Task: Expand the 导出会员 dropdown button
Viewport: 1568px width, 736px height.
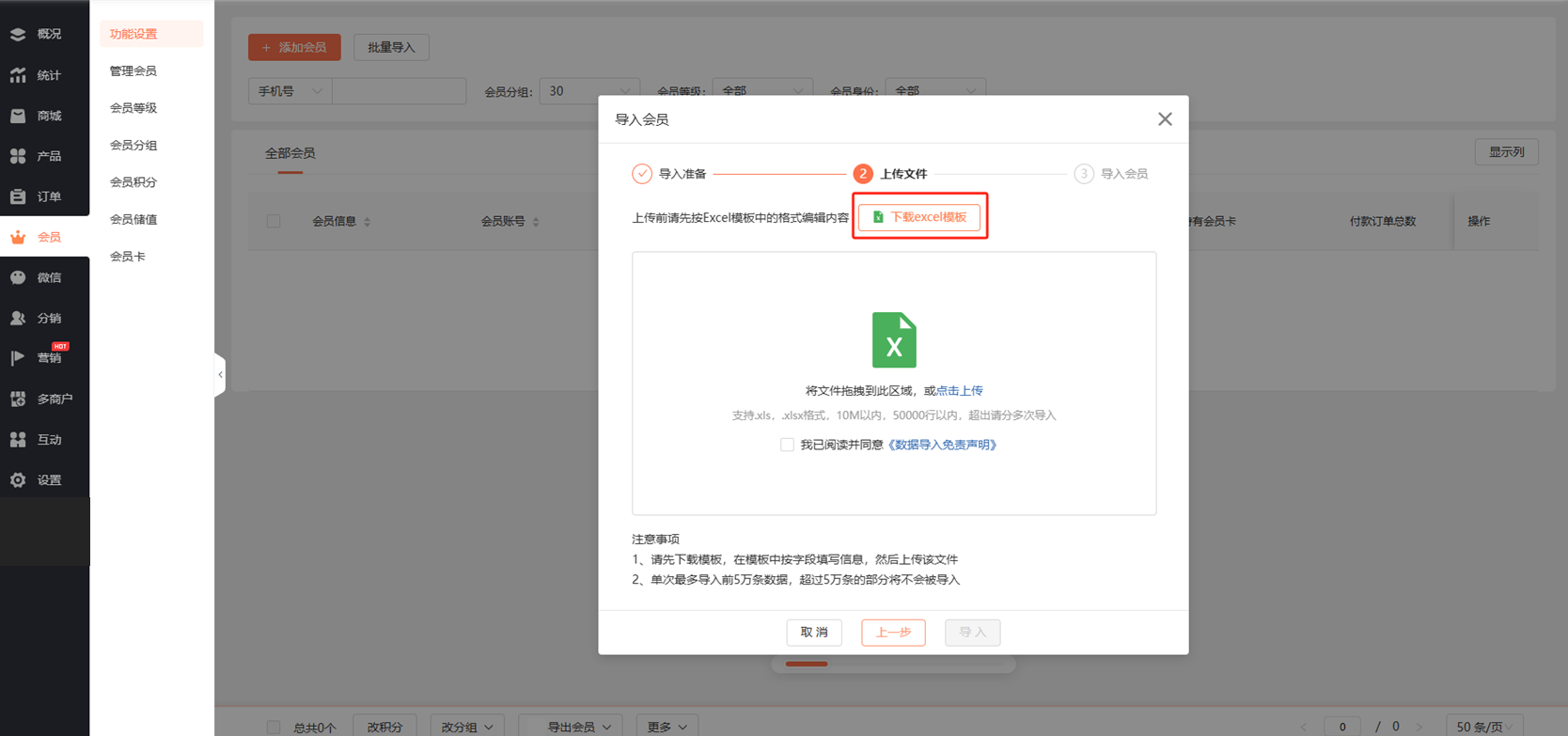Action: tap(572, 727)
